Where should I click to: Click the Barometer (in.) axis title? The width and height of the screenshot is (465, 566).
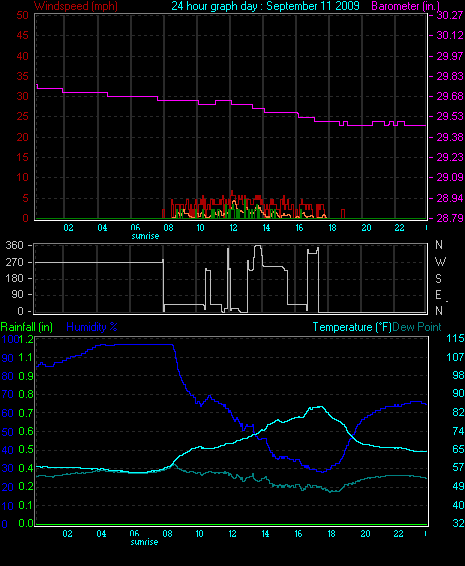[x=405, y=6]
